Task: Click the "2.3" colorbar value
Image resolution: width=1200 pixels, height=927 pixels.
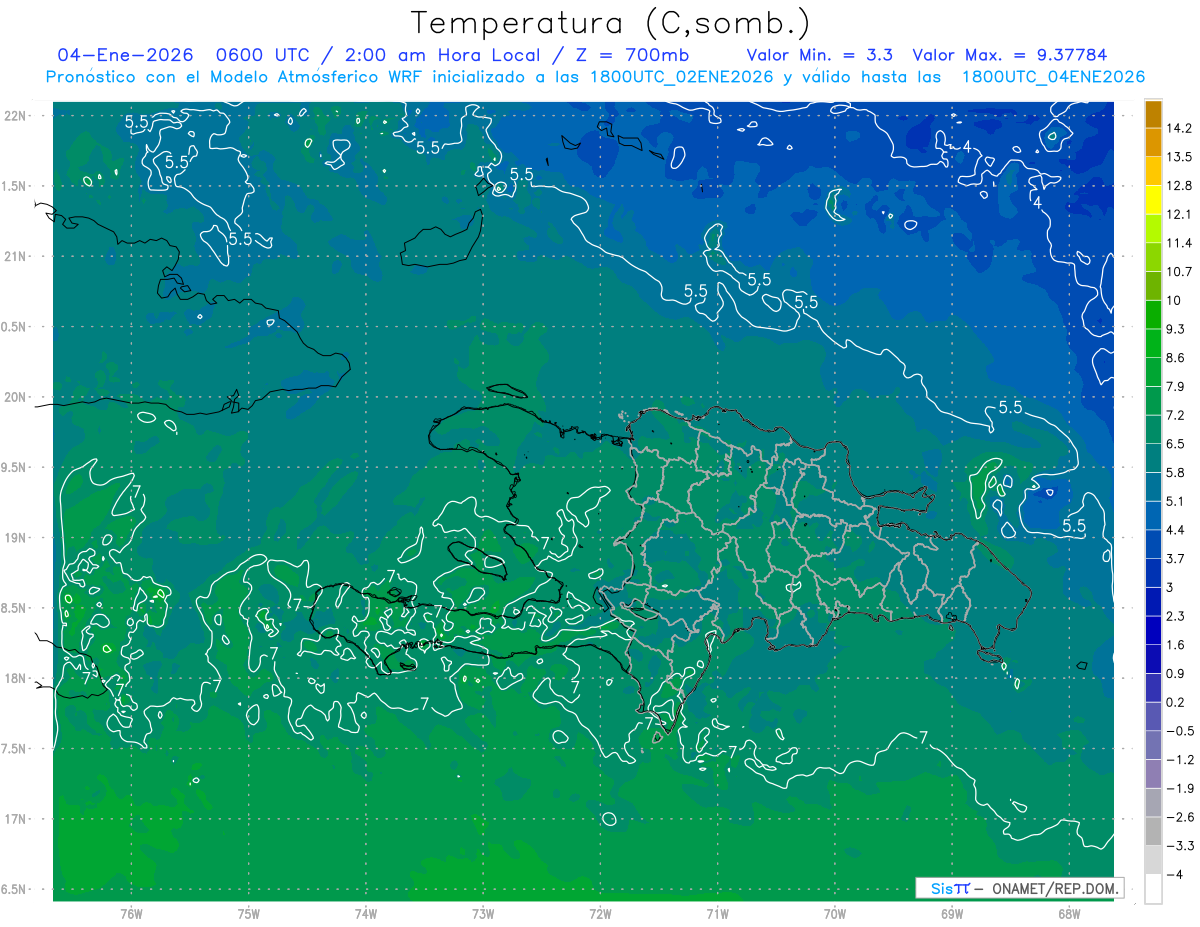Action: (x=1176, y=616)
